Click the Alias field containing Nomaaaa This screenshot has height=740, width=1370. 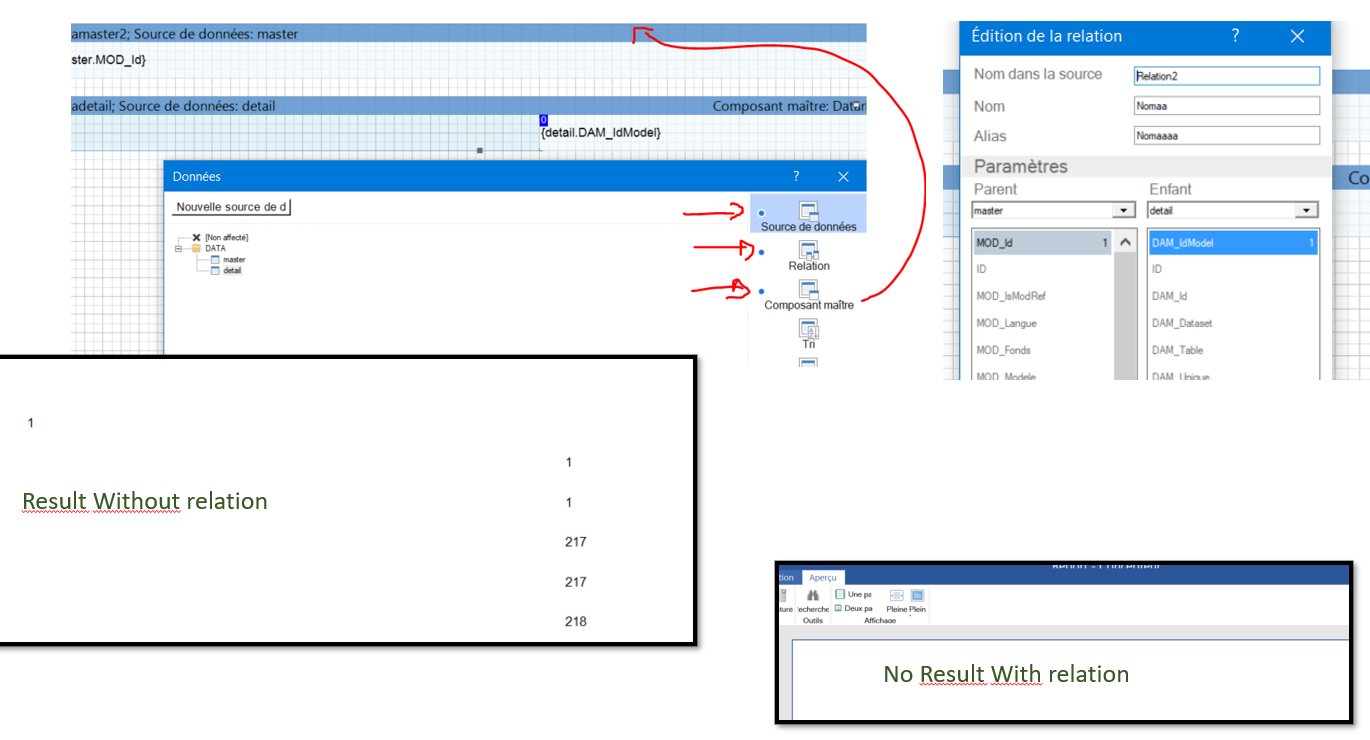pyautogui.click(x=1227, y=135)
